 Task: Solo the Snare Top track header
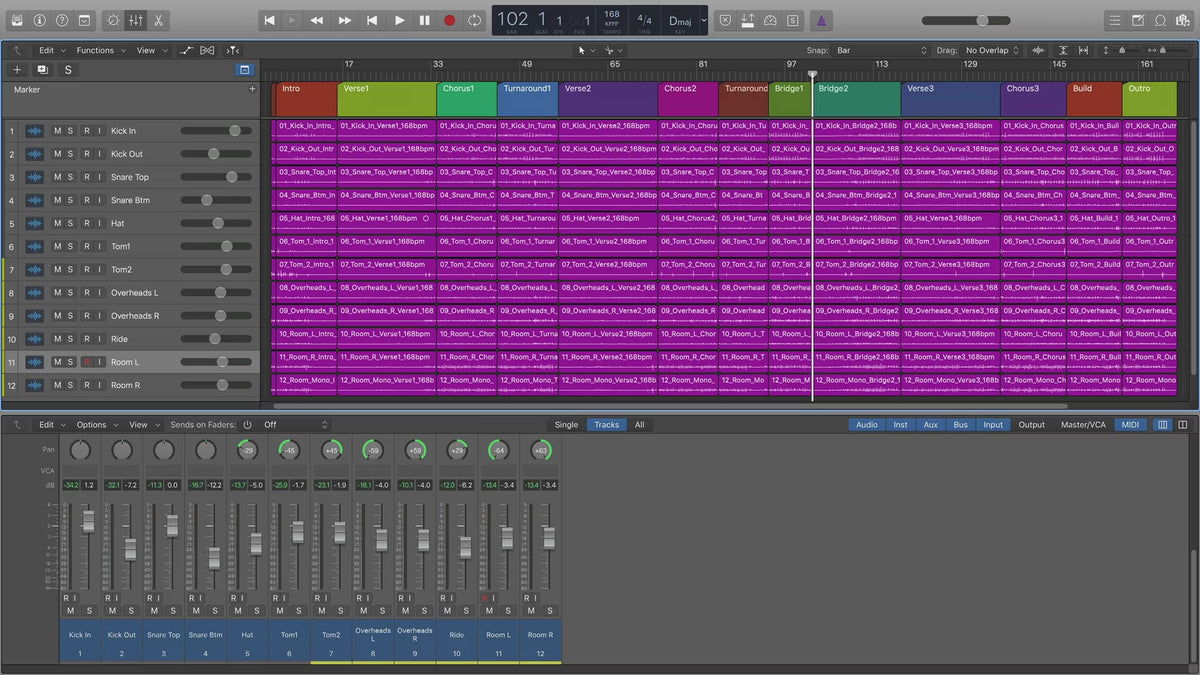71,177
